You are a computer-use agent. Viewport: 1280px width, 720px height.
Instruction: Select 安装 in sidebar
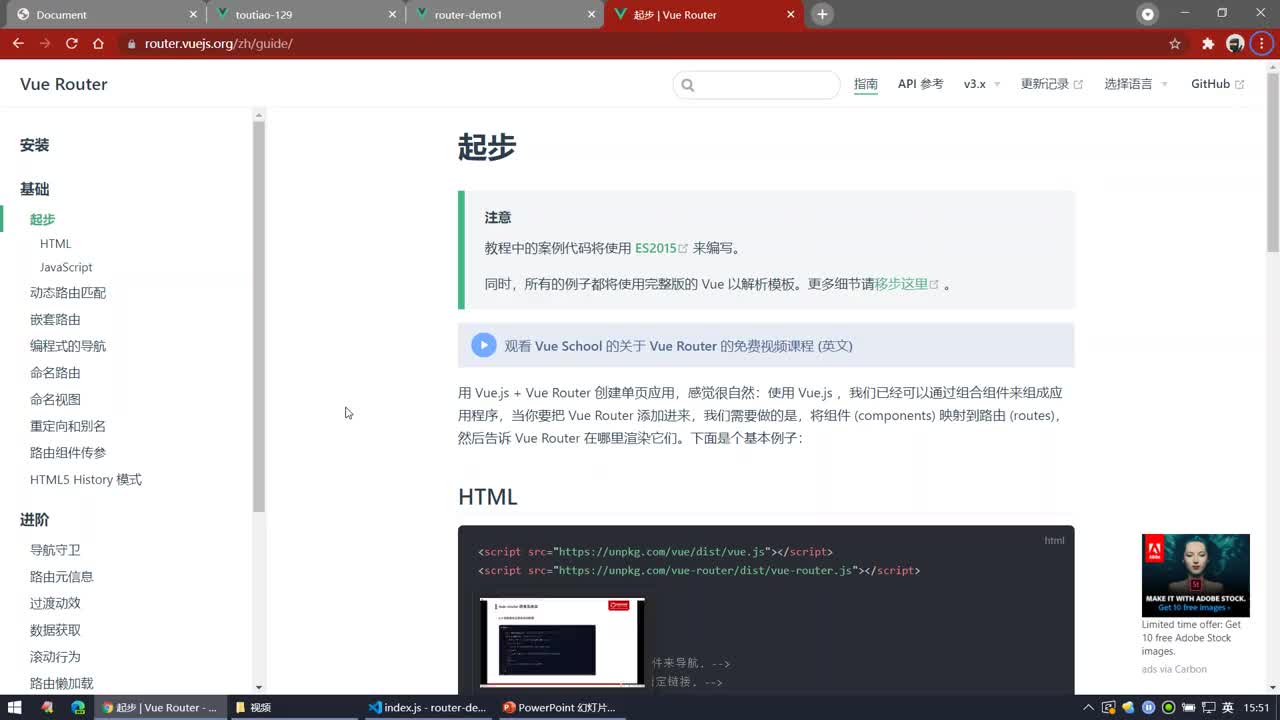click(34, 145)
